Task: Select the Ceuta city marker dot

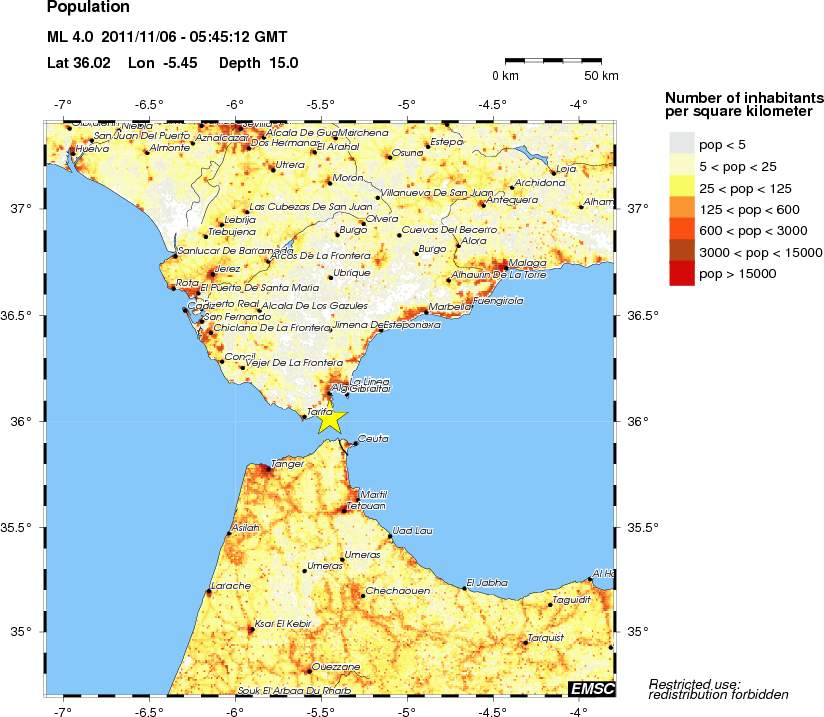Action: tap(354, 443)
